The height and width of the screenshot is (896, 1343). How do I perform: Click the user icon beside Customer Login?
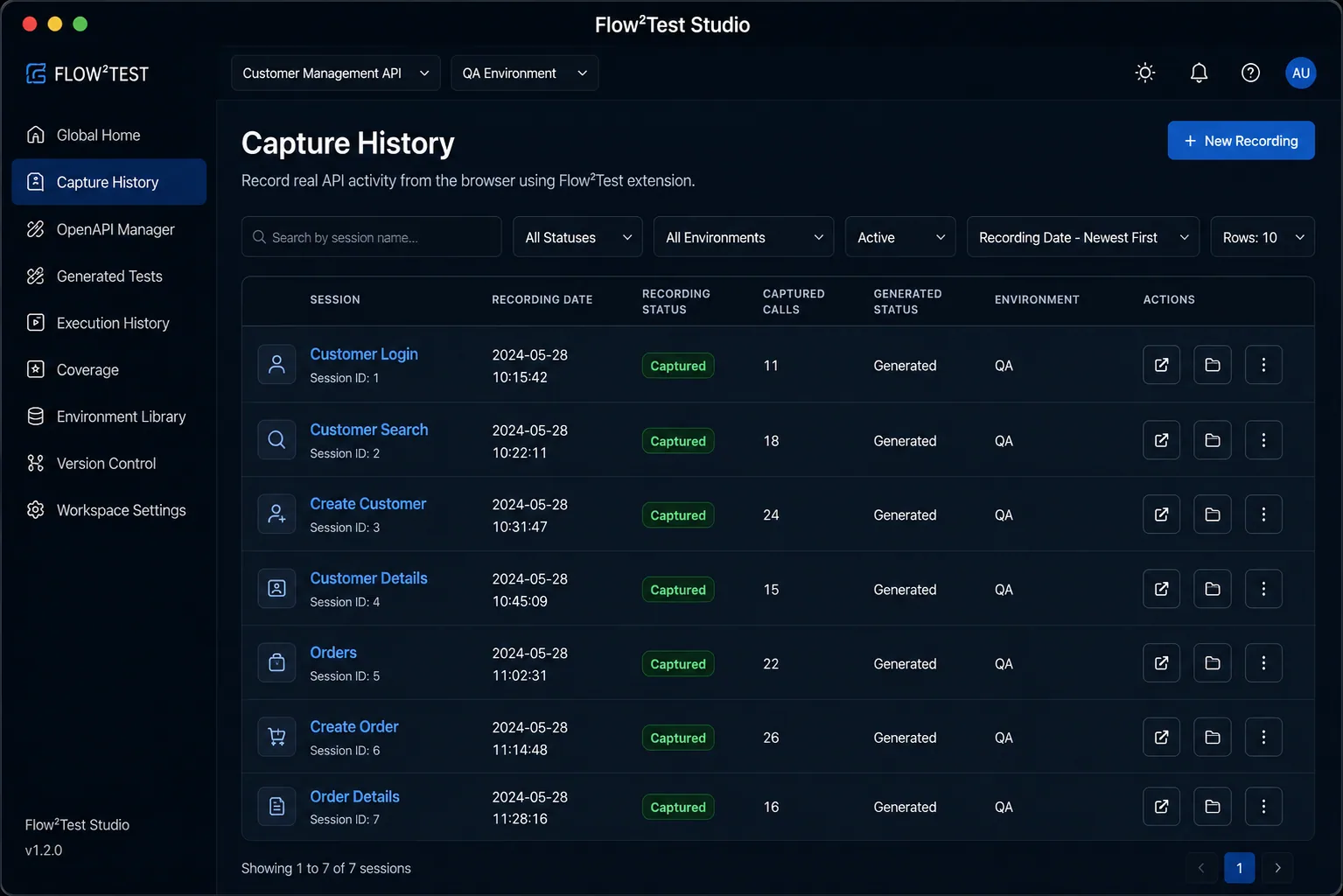click(276, 365)
